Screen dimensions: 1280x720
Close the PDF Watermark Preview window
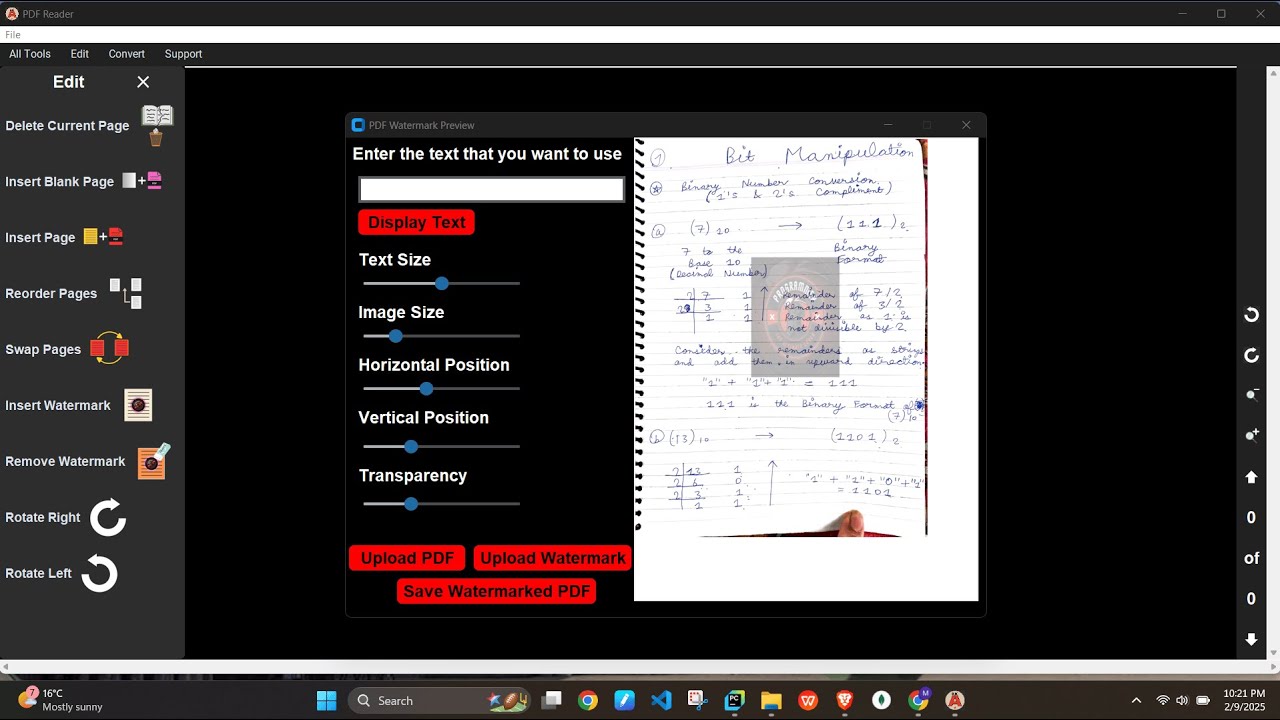coord(966,125)
